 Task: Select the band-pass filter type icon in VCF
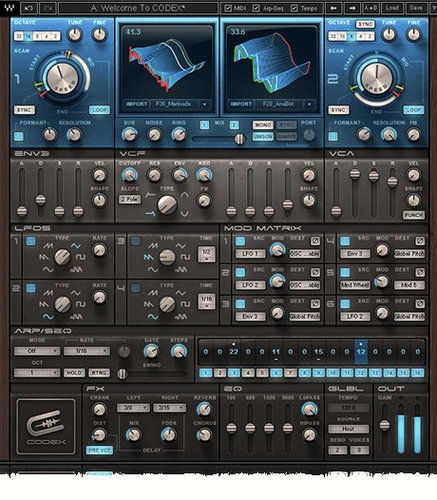(x=184, y=195)
